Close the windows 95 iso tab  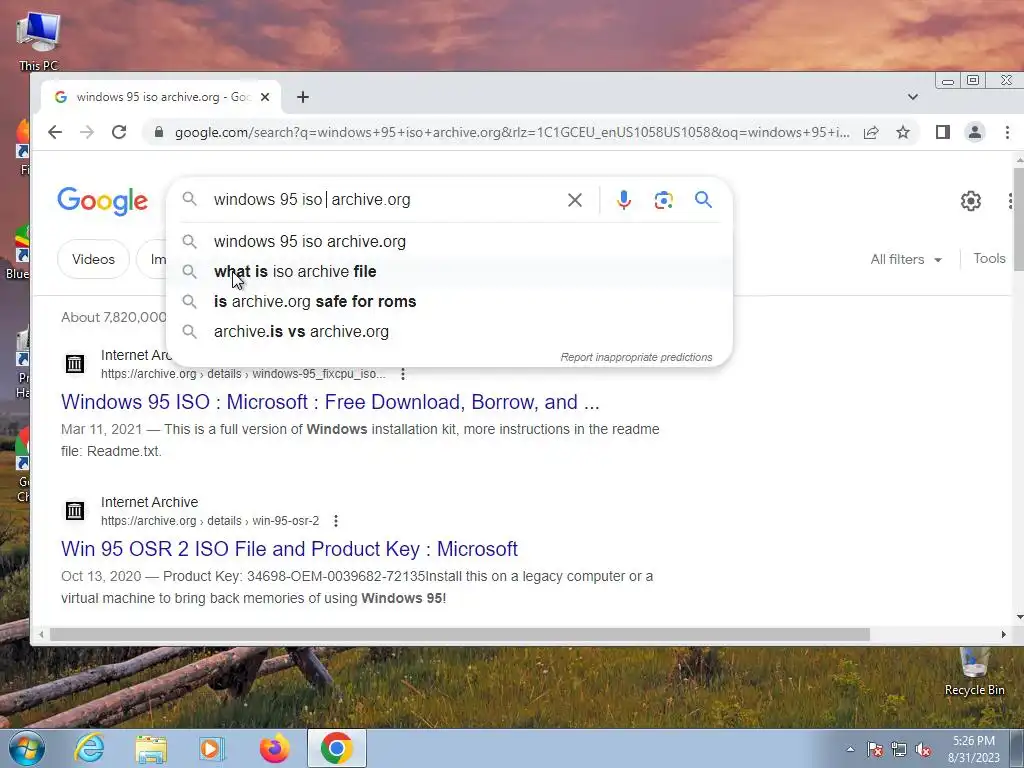point(264,97)
